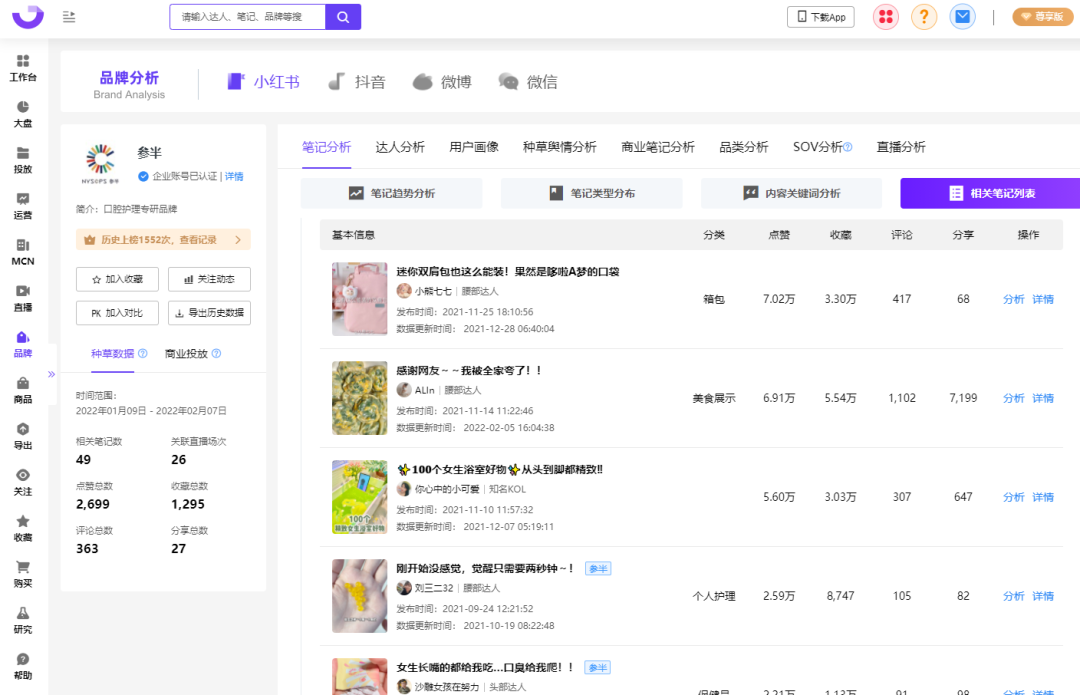Viewport: 1080px width, 695px height.
Task: Open 相关笔记列表 section button
Action: click(x=990, y=194)
